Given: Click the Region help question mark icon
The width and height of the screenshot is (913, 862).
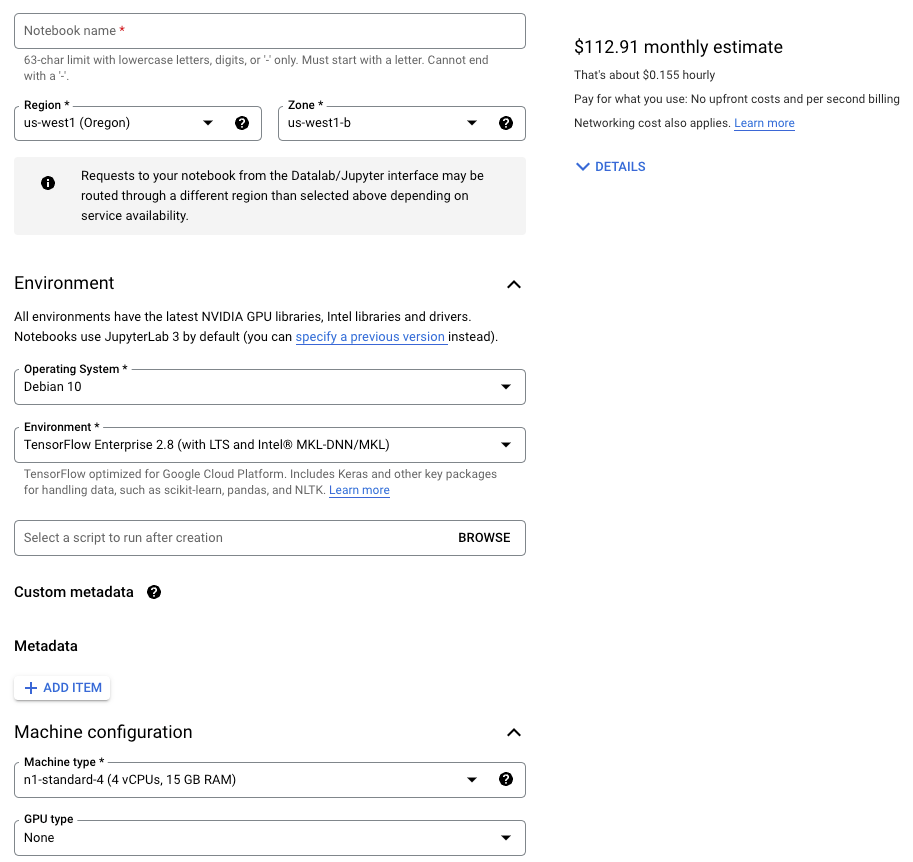Looking at the screenshot, I should tap(241, 123).
